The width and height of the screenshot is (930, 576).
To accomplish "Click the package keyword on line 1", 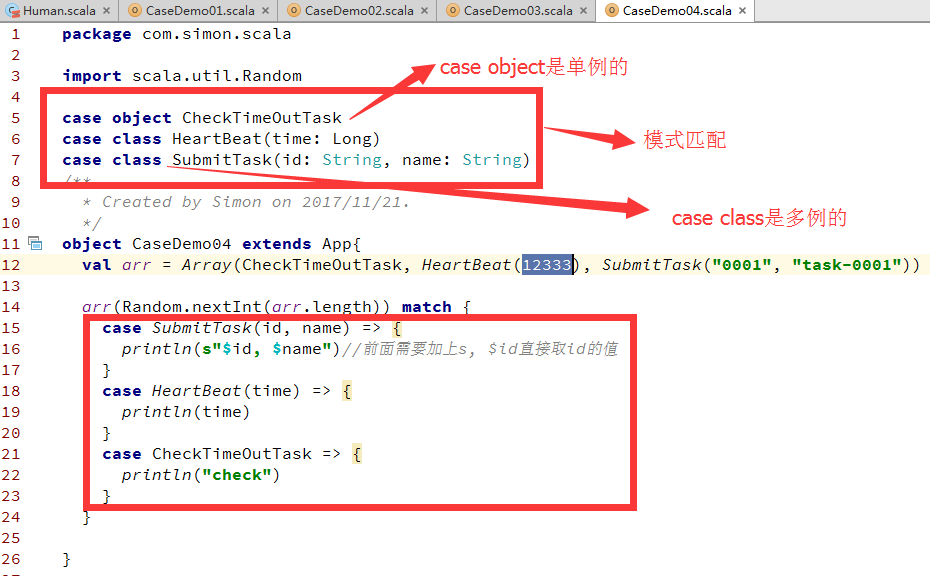I will pyautogui.click(x=97, y=34).
